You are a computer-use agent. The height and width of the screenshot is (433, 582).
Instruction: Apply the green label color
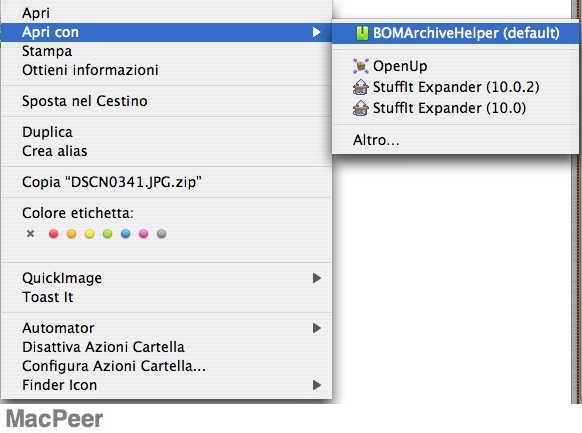coord(107,234)
